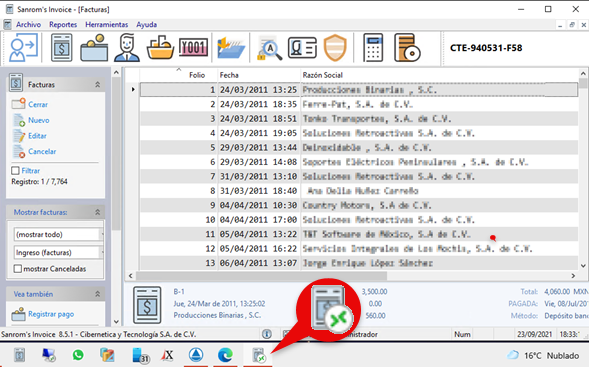This screenshot has height=367, width=589.
Task: Click the grid horizontal scrollbar thumb
Action: point(261,276)
